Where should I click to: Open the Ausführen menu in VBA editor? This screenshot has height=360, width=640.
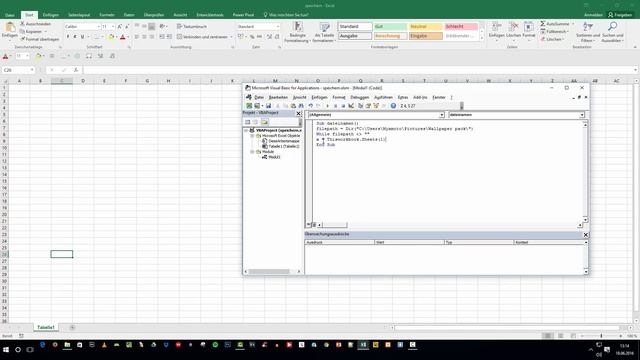click(x=383, y=97)
